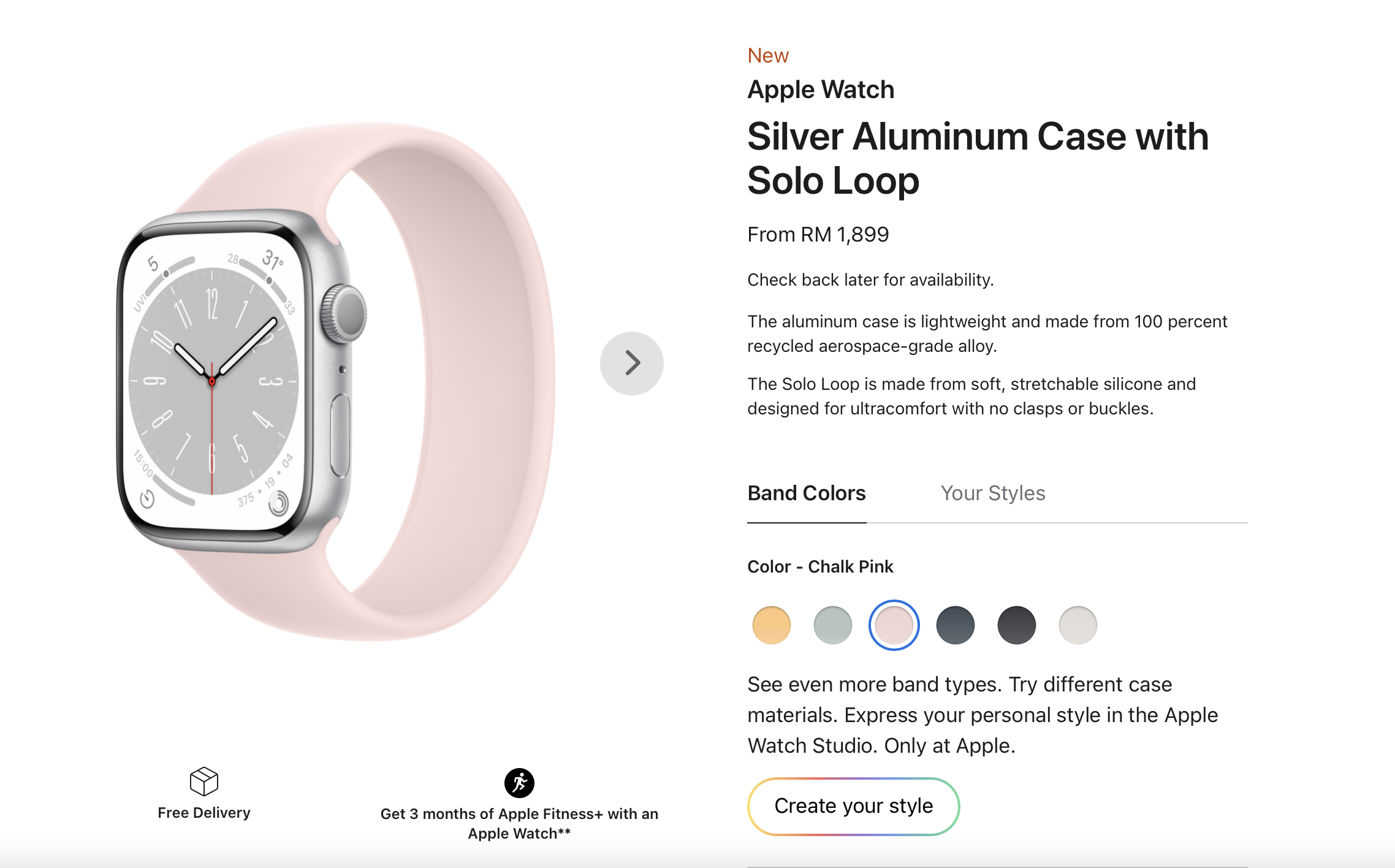Image resolution: width=1395 pixels, height=868 pixels.
Task: Click the Silver Aluminum Case product title
Action: (x=978, y=158)
